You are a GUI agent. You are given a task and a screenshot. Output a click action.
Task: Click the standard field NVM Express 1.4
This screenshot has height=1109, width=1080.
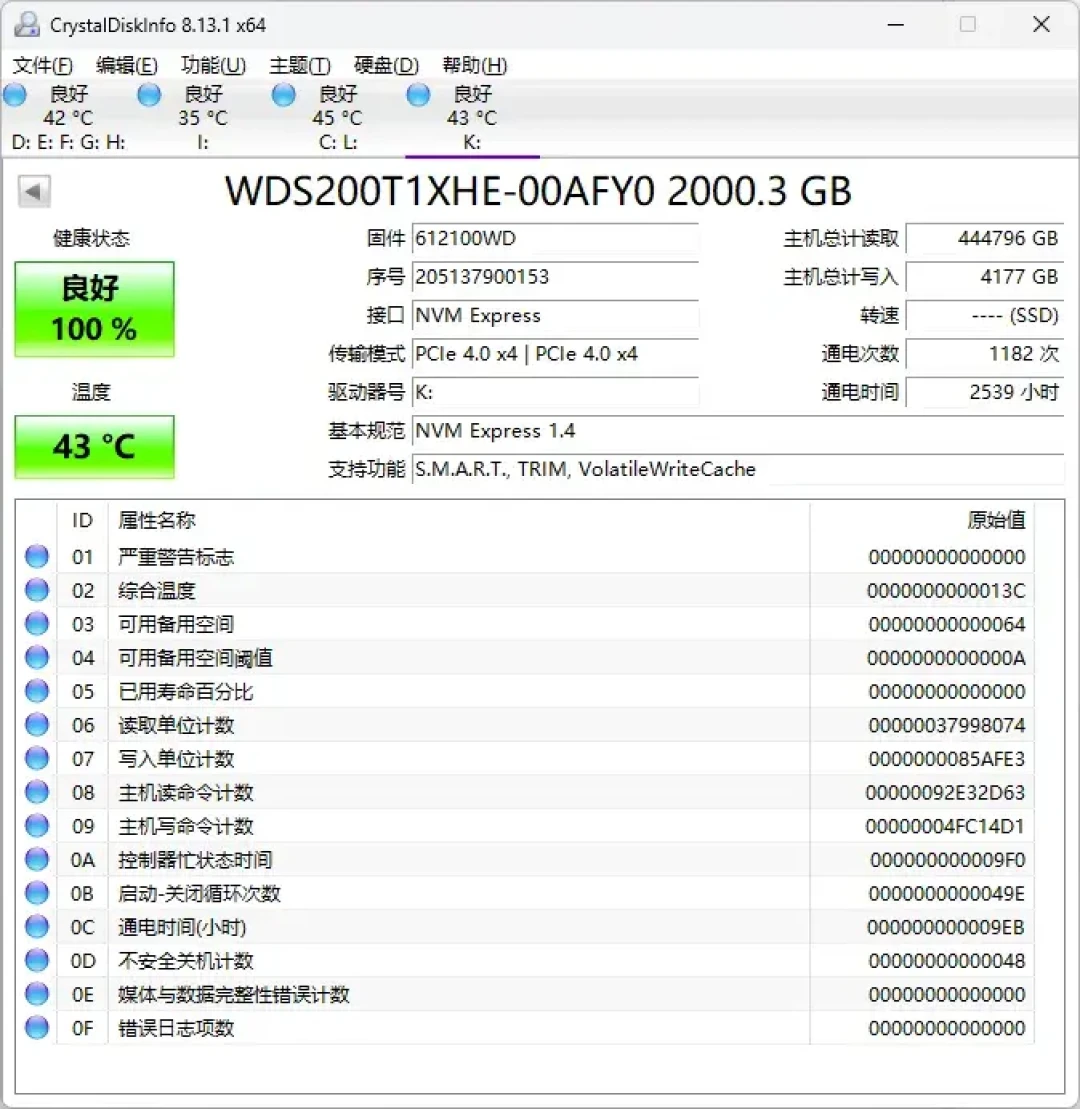pos(738,431)
